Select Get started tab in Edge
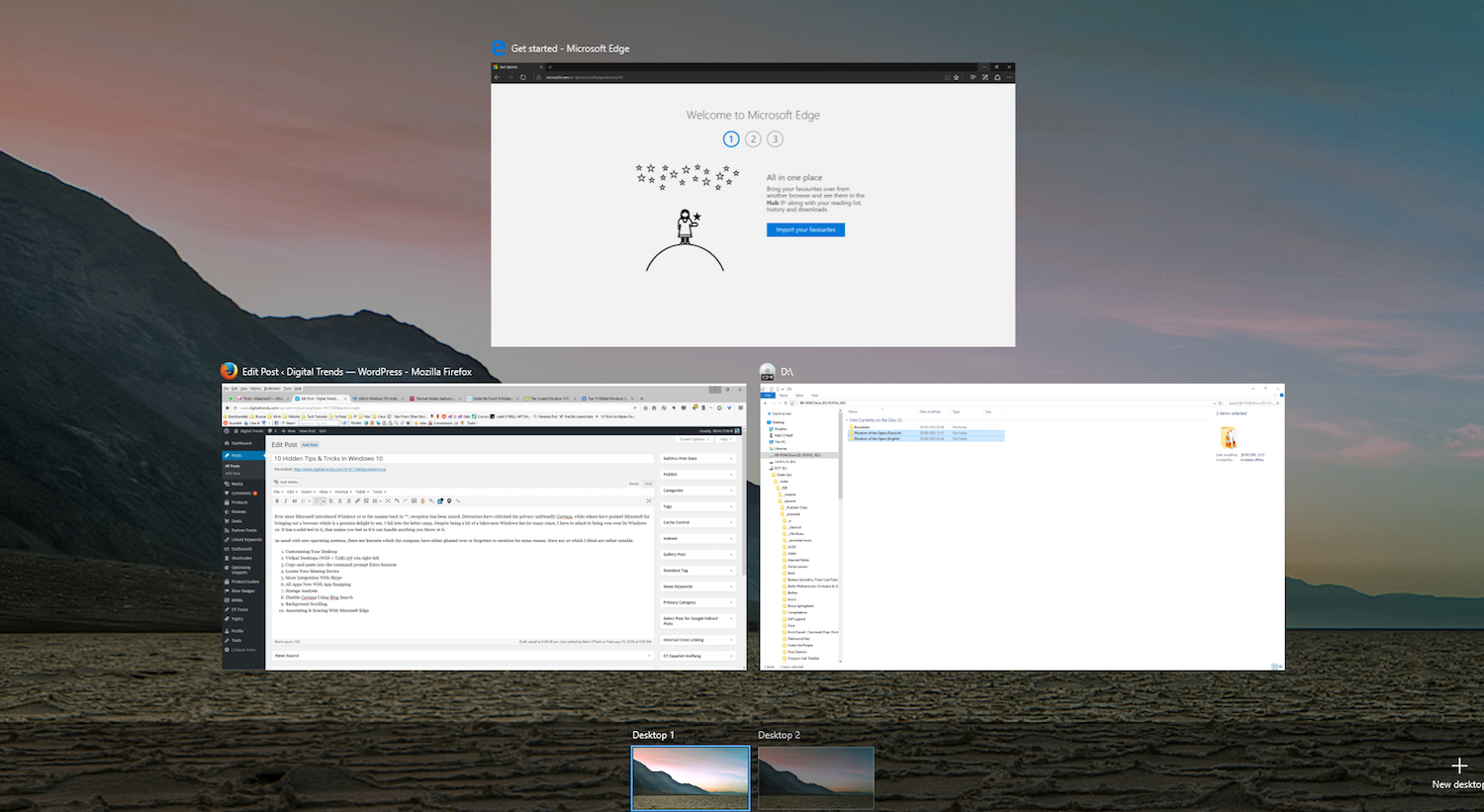Screen dimensions: 1484x812 pyautogui.click(x=518, y=67)
